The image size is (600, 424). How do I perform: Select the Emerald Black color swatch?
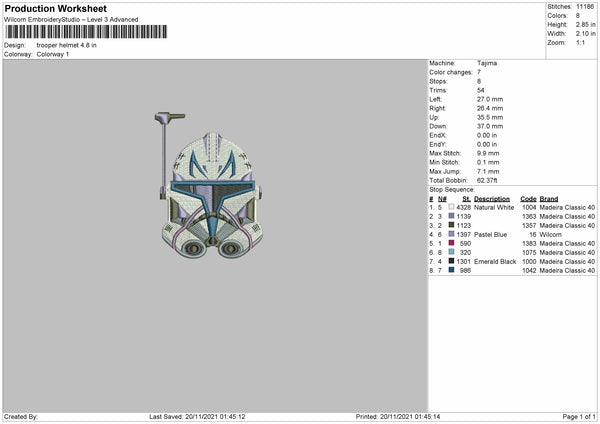(x=452, y=261)
